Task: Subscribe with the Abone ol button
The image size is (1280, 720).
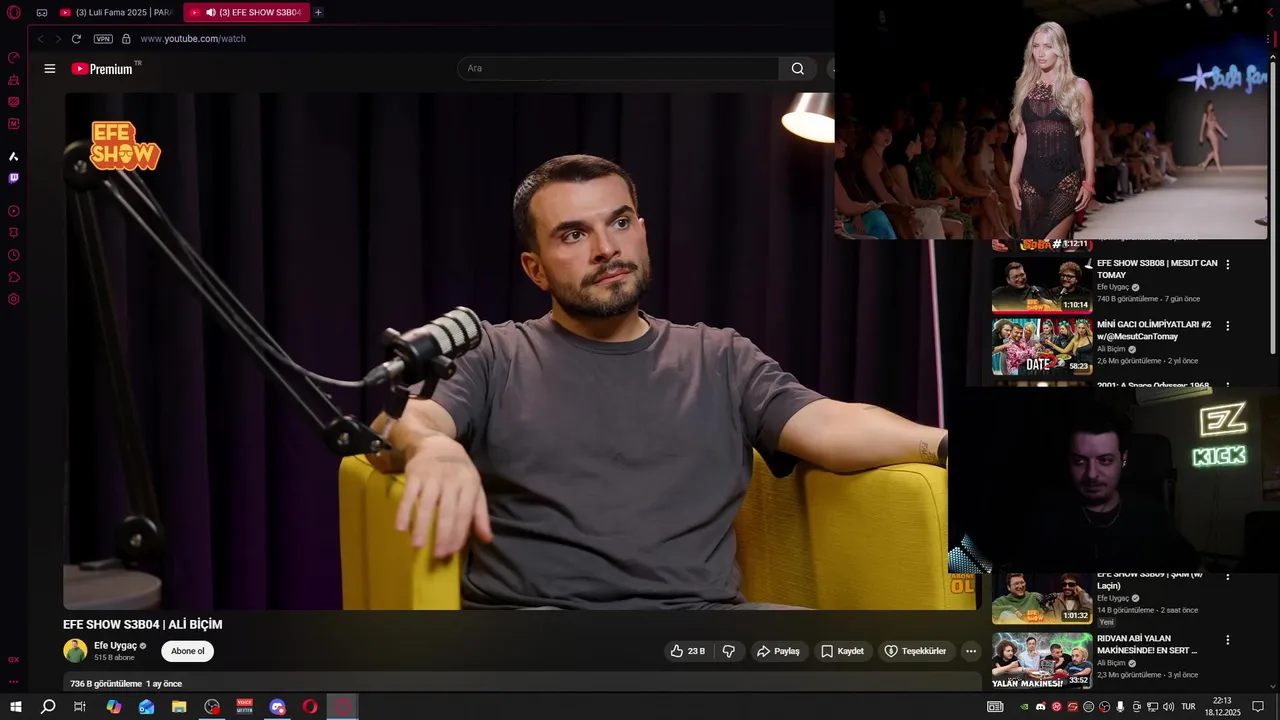Action: [187, 651]
